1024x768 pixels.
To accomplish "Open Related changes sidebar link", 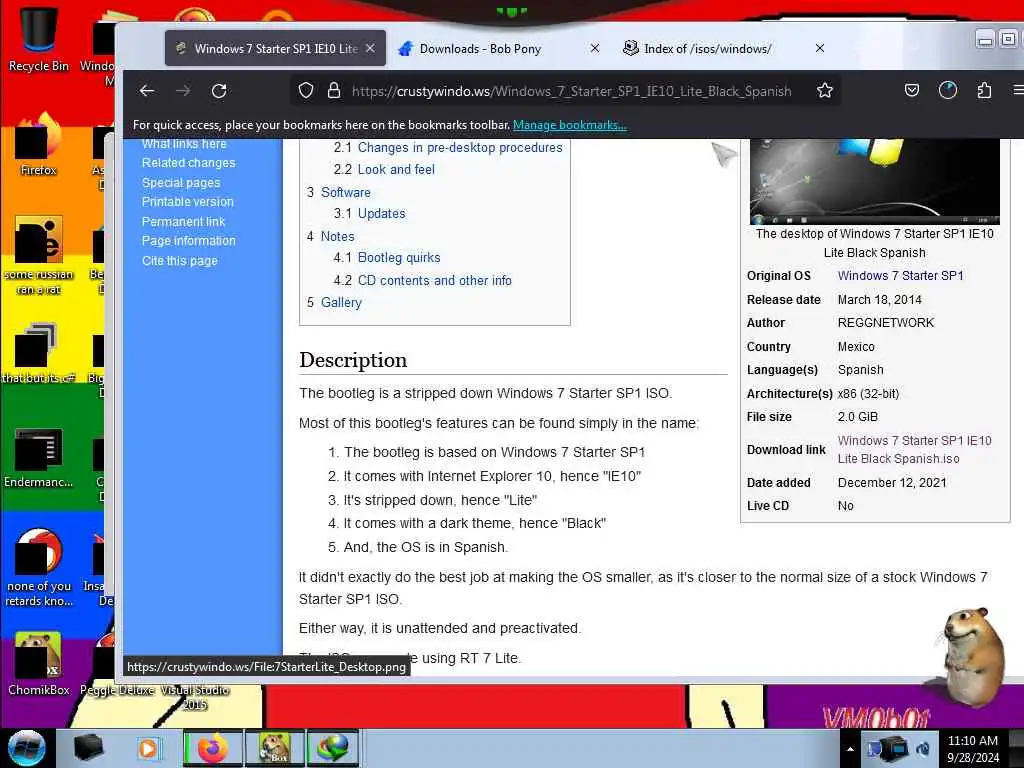I will [x=189, y=163].
